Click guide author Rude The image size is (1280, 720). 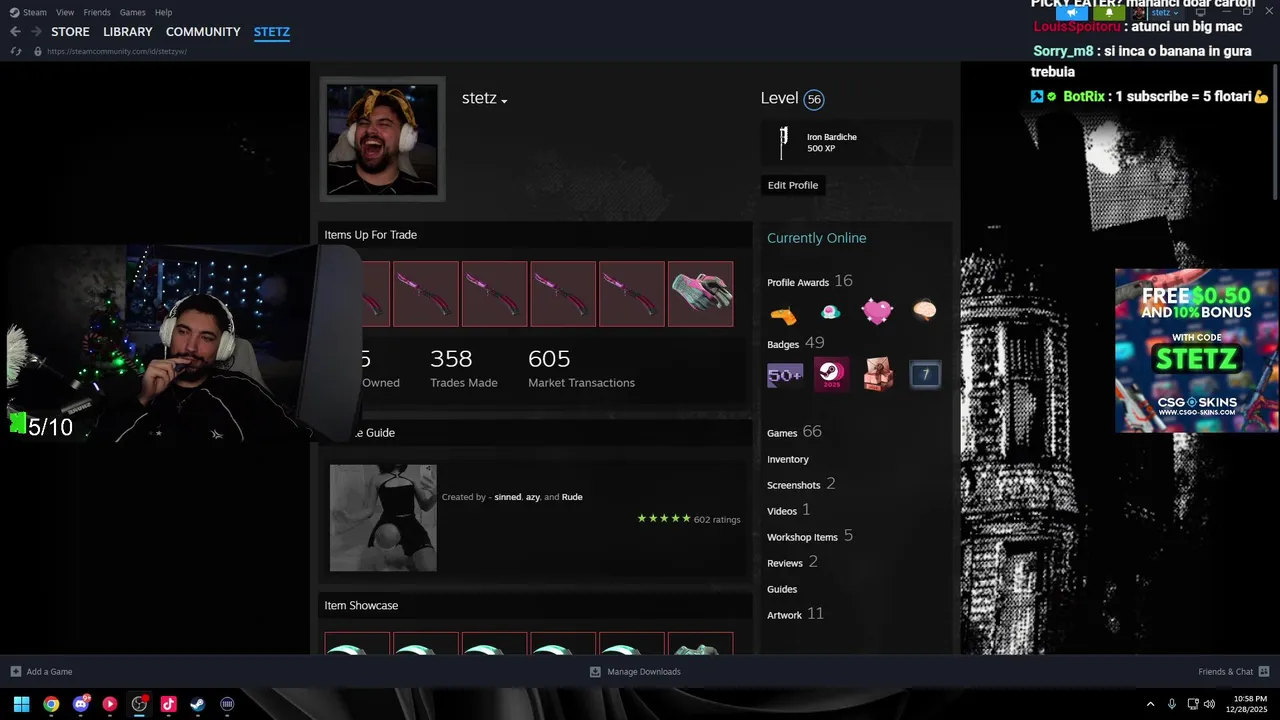point(572,497)
